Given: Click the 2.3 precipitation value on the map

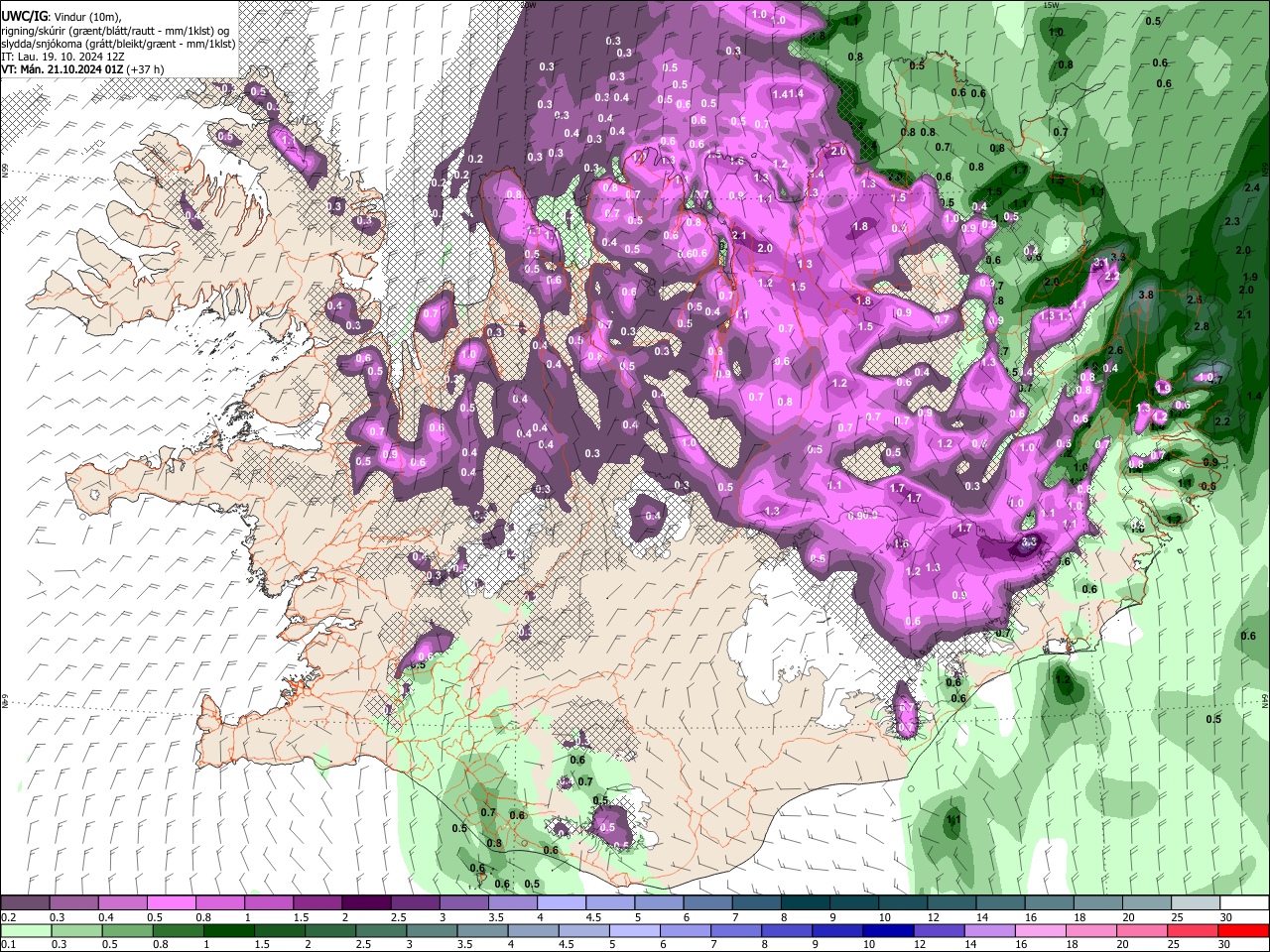Looking at the screenshot, I should [x=1232, y=221].
